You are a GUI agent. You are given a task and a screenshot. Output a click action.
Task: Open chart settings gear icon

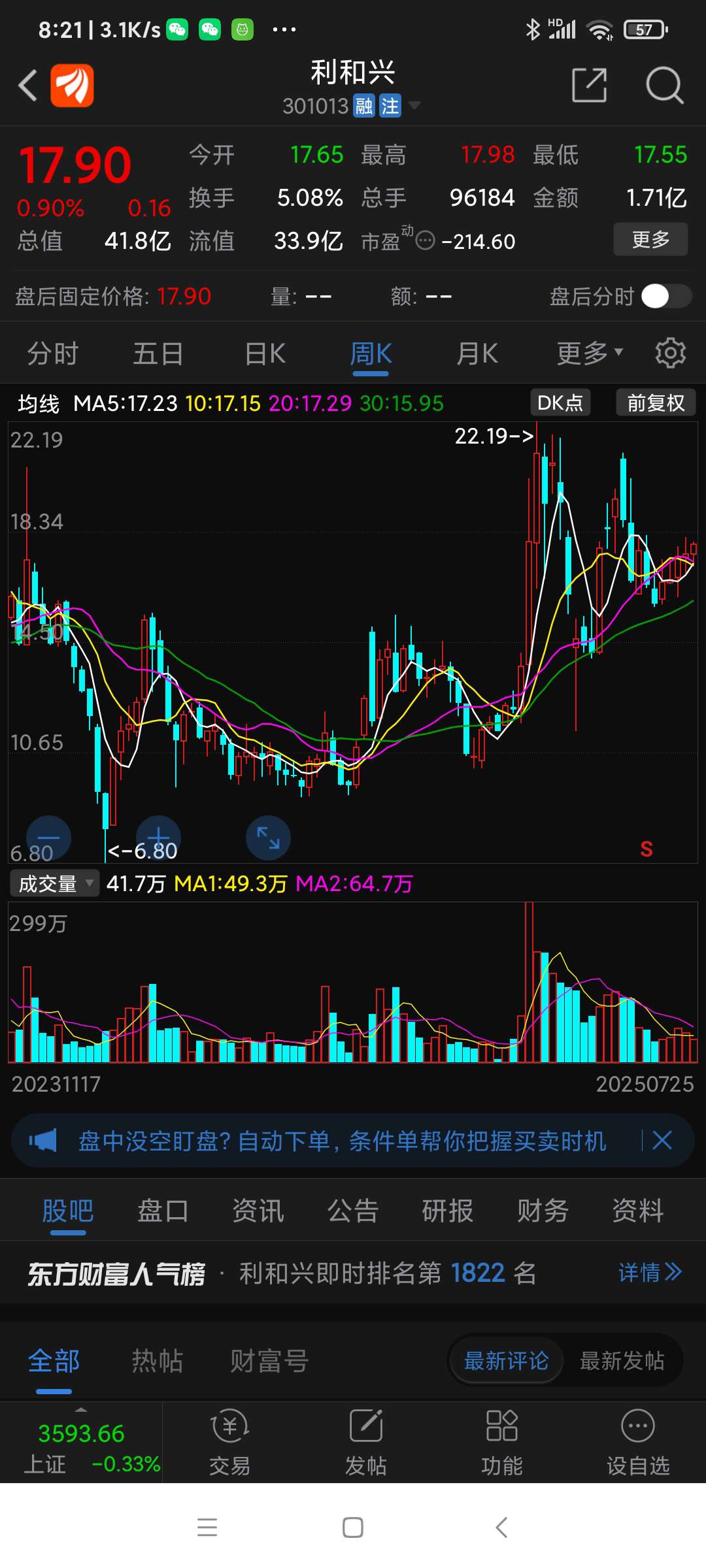671,353
